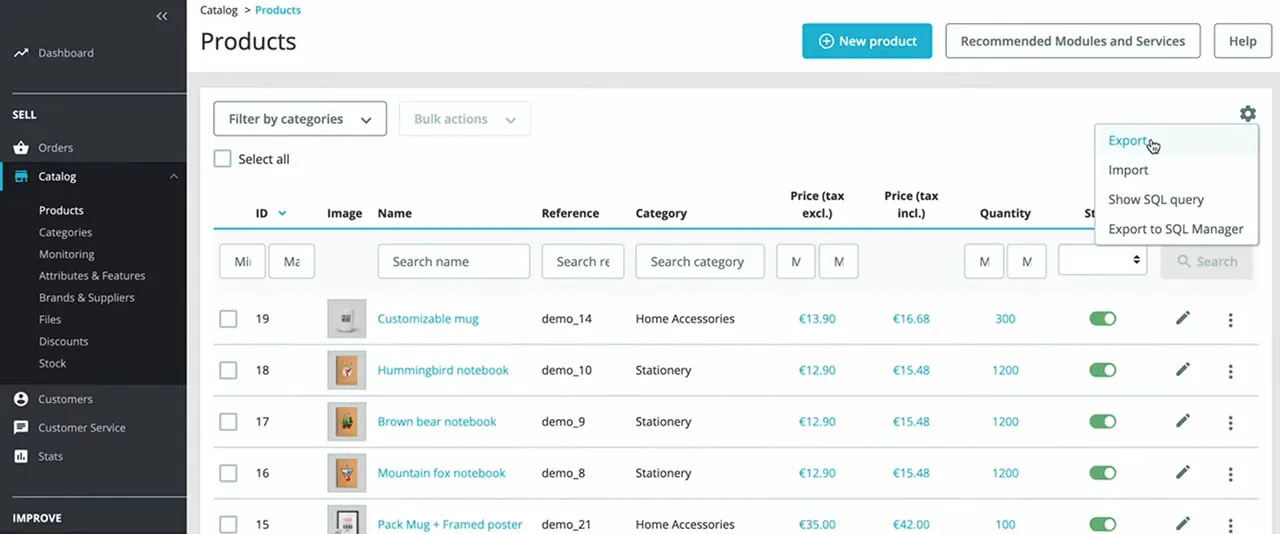
Task: Click the Customer Service chat icon
Action: [21, 427]
